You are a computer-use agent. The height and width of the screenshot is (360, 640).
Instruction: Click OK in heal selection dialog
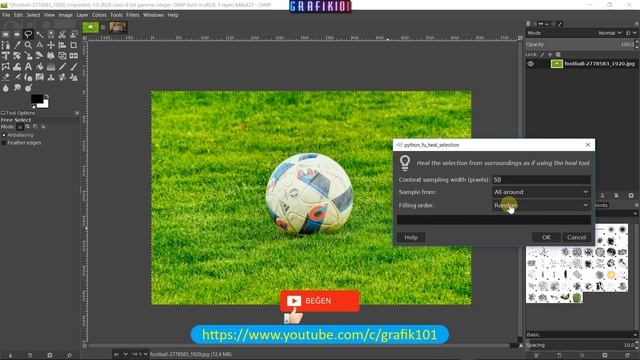point(546,237)
